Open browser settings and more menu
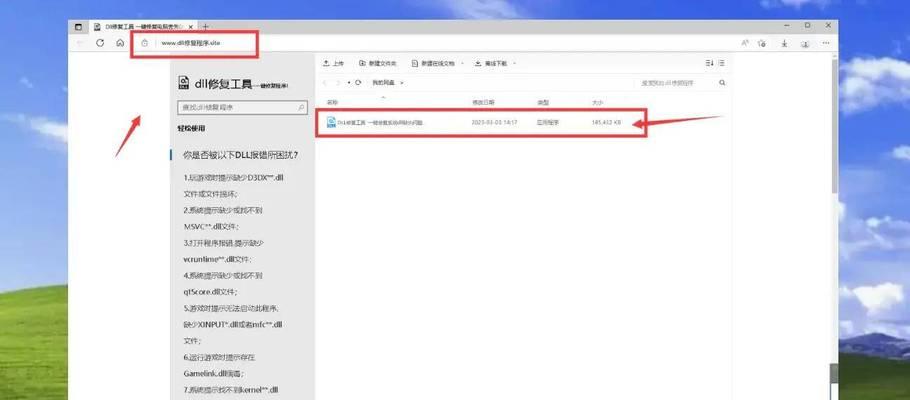Image resolution: width=910 pixels, height=400 pixels. [x=827, y=43]
